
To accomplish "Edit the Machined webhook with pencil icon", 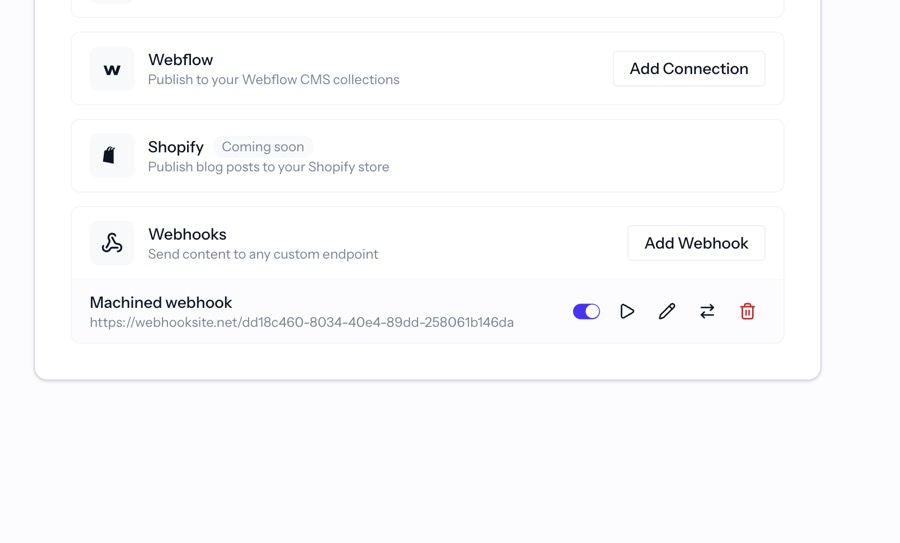I will coord(667,311).
